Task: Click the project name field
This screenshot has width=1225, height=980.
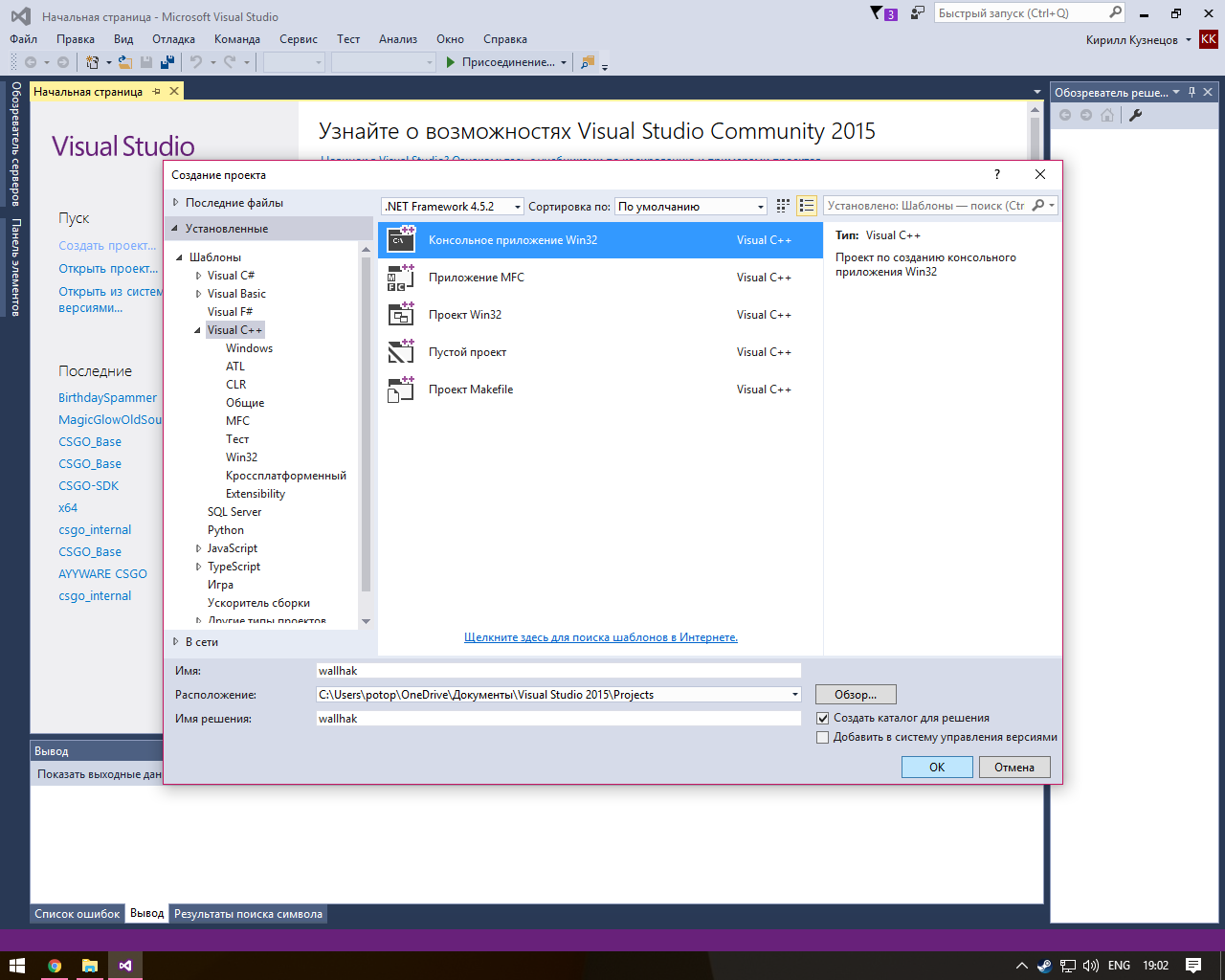Action: coord(559,671)
